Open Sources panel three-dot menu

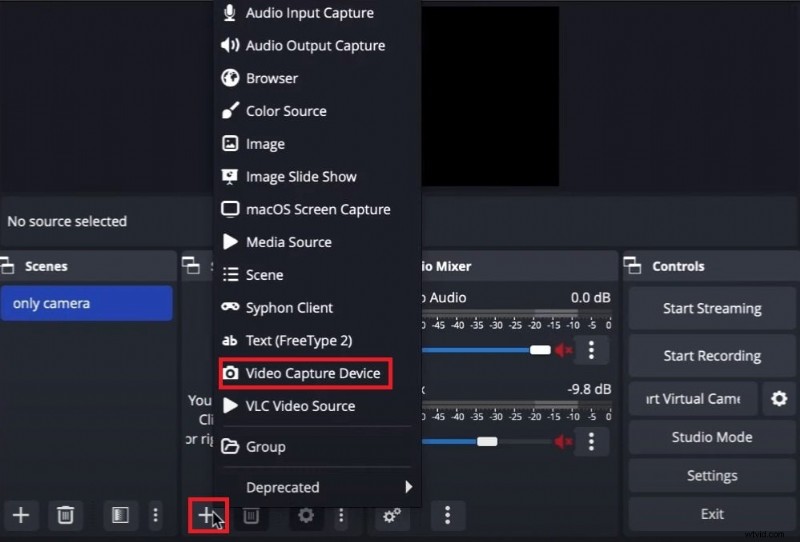pos(341,515)
